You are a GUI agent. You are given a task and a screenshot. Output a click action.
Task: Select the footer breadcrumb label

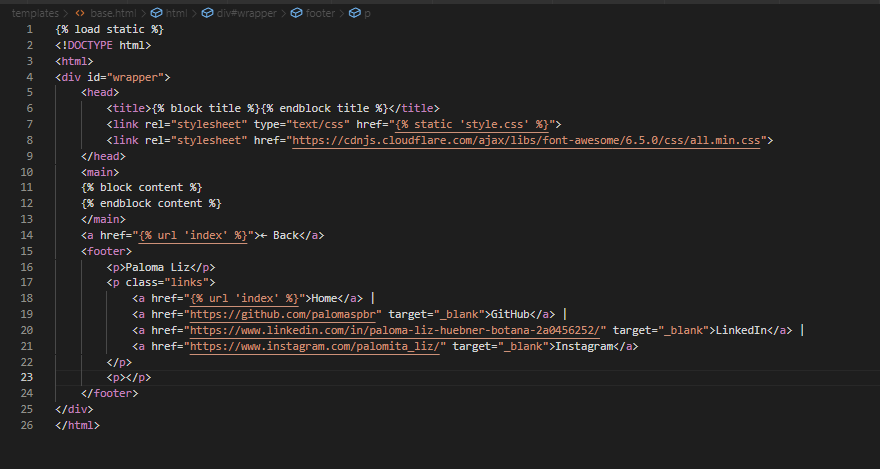pyautogui.click(x=322, y=13)
